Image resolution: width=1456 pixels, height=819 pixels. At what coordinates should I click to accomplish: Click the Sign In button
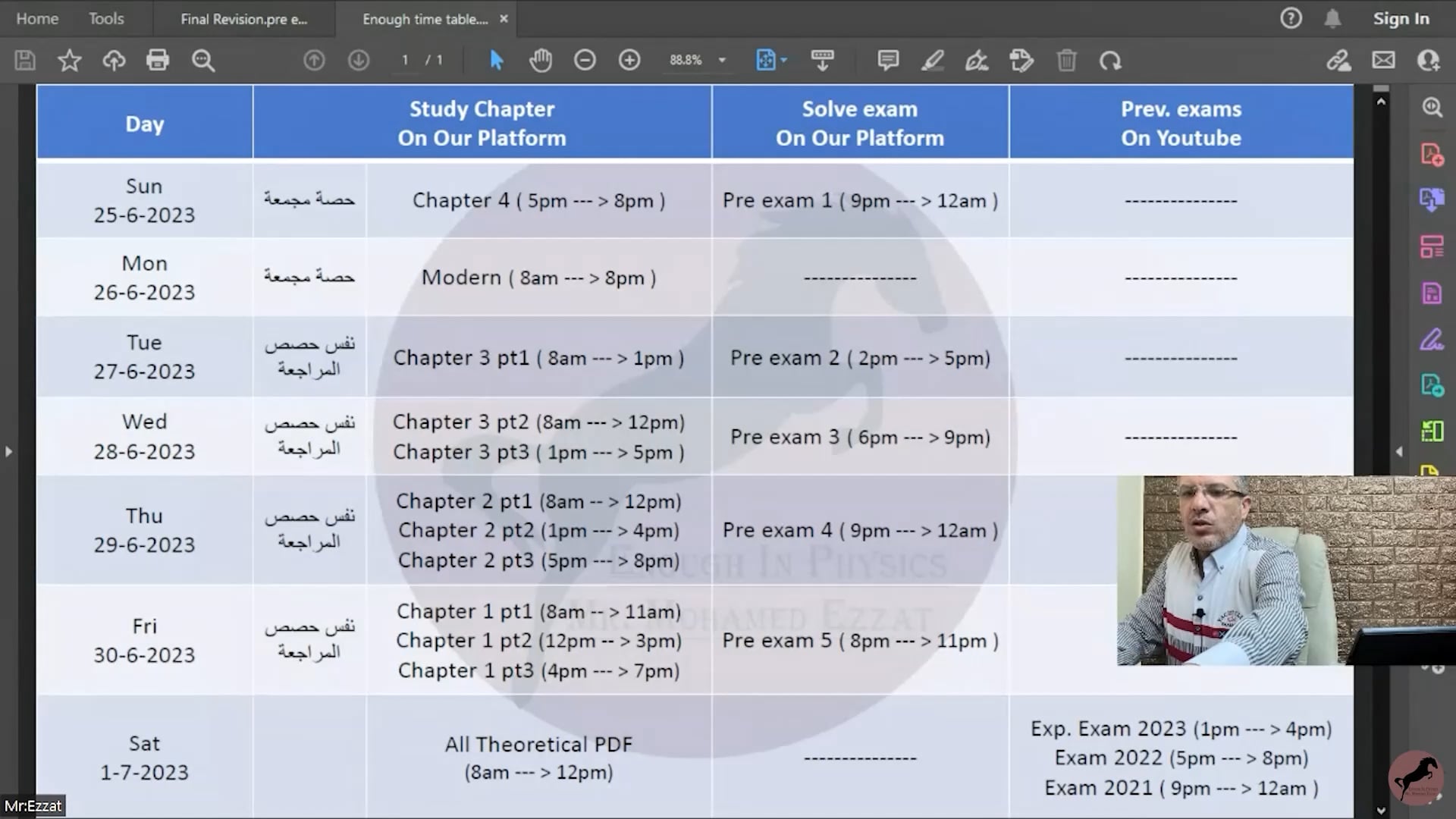pyautogui.click(x=1401, y=18)
